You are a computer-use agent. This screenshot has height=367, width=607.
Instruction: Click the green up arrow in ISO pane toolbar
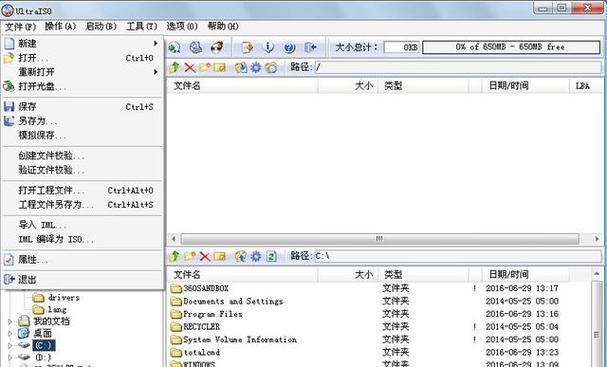(x=174, y=67)
